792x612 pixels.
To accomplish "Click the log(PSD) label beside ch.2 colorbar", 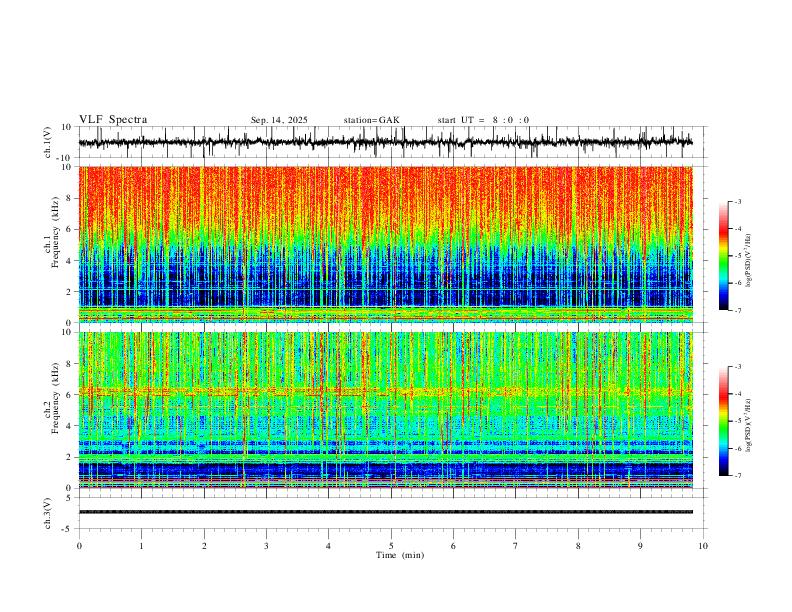I will click(x=748, y=425).
